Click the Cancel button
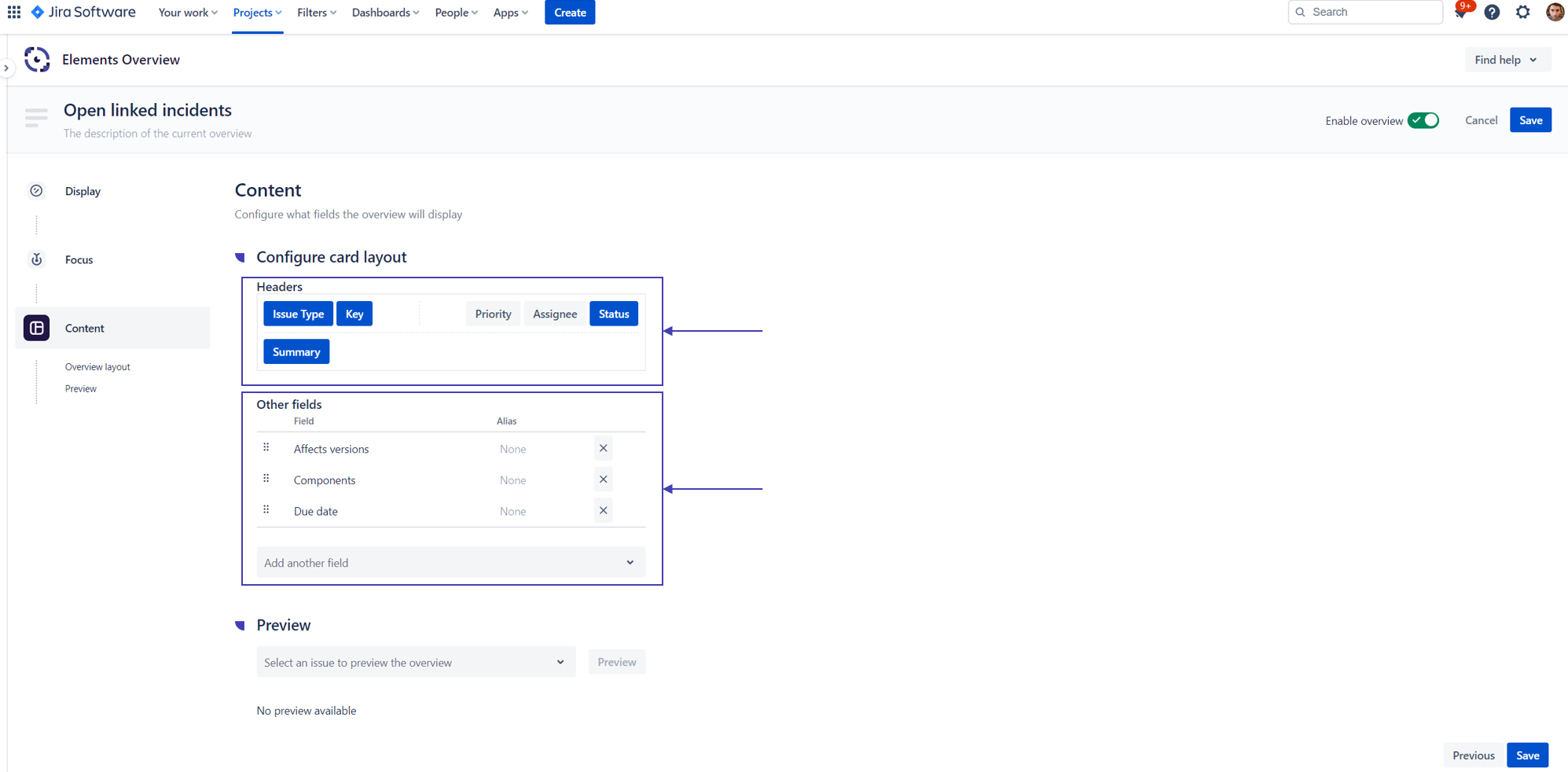1568x772 pixels. click(1481, 120)
